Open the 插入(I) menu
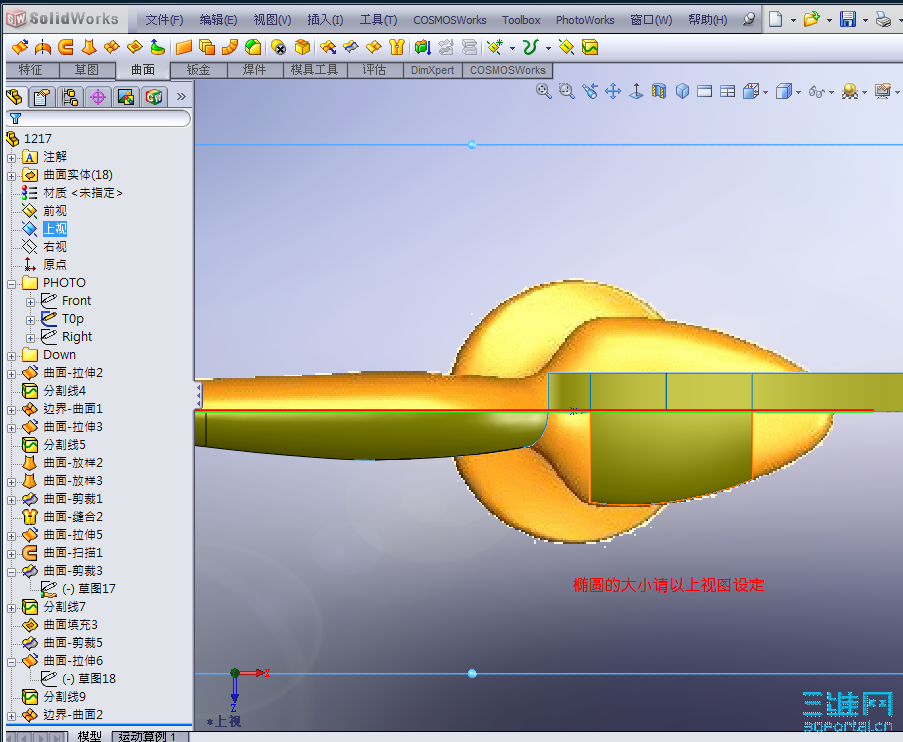The image size is (903, 742). pyautogui.click(x=325, y=20)
